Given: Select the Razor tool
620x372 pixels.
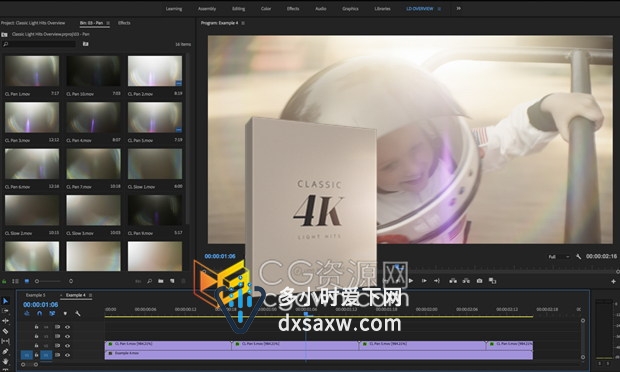Looking at the screenshot, I should [6, 331].
